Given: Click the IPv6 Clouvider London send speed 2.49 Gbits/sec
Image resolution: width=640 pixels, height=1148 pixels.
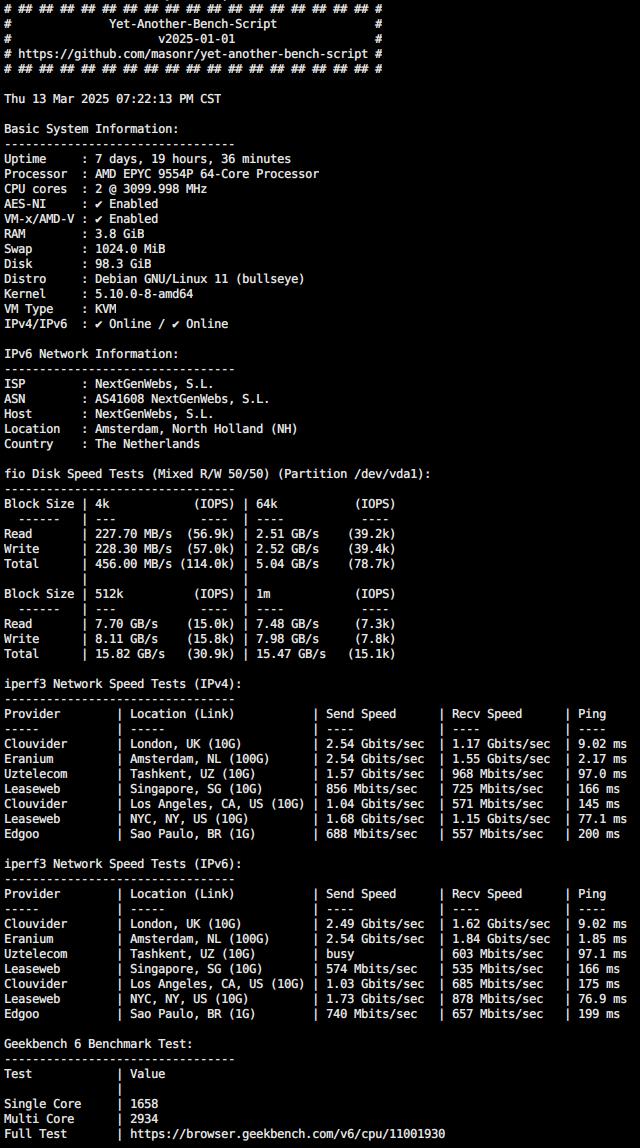Looking at the screenshot, I should pos(375,924).
